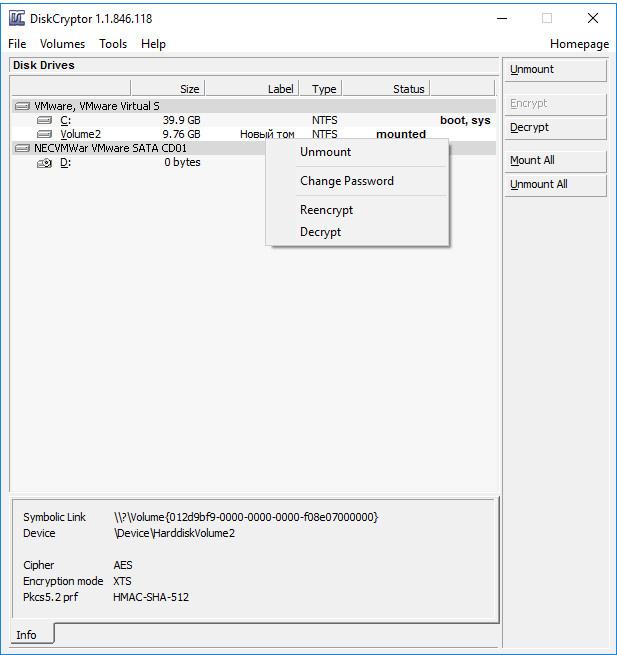Open the File menu
Image resolution: width=617 pixels, height=655 pixels.
pos(17,44)
